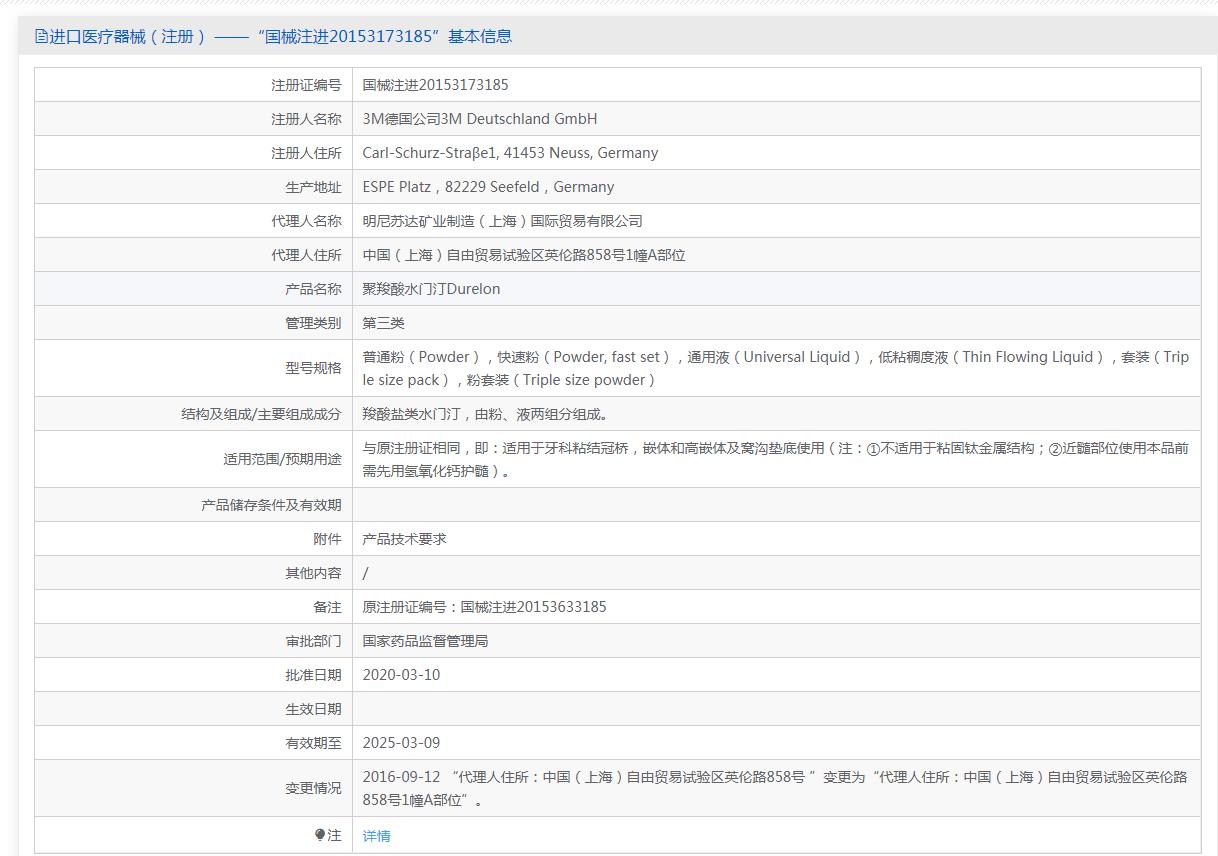Click the 管理类别 label
This screenshot has height=856, width=1218.
pyautogui.click(x=313, y=323)
